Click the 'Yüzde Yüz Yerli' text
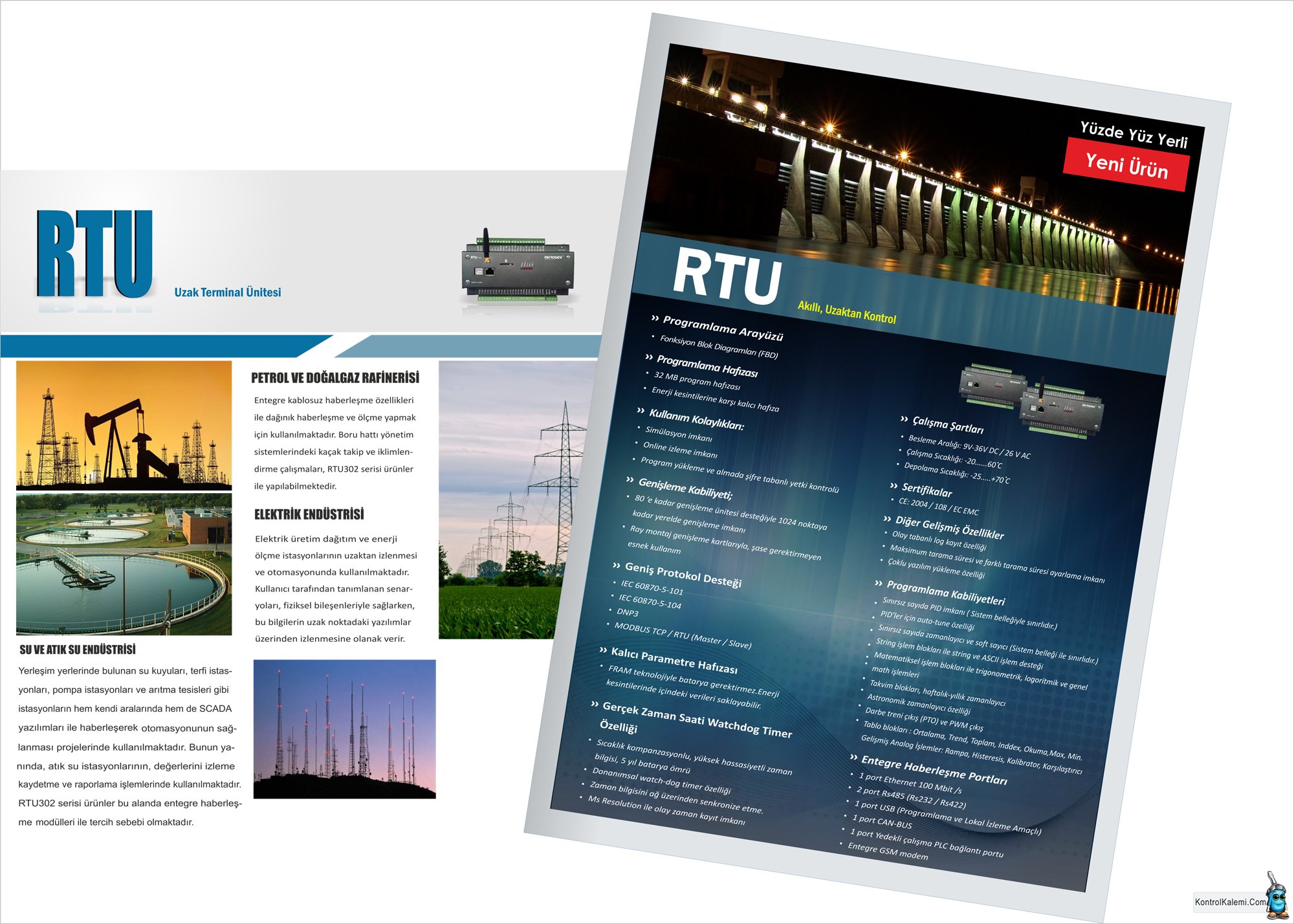 coord(1134,135)
